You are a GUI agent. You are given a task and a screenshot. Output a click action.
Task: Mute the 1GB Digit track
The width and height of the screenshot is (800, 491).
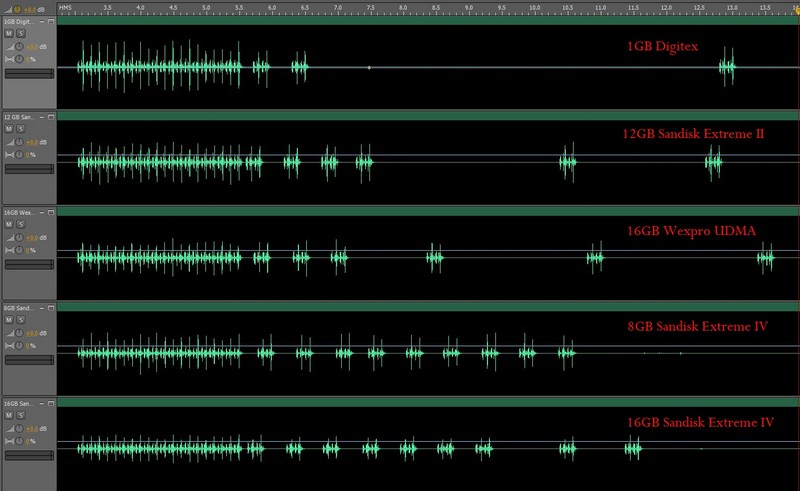[x=9, y=33]
